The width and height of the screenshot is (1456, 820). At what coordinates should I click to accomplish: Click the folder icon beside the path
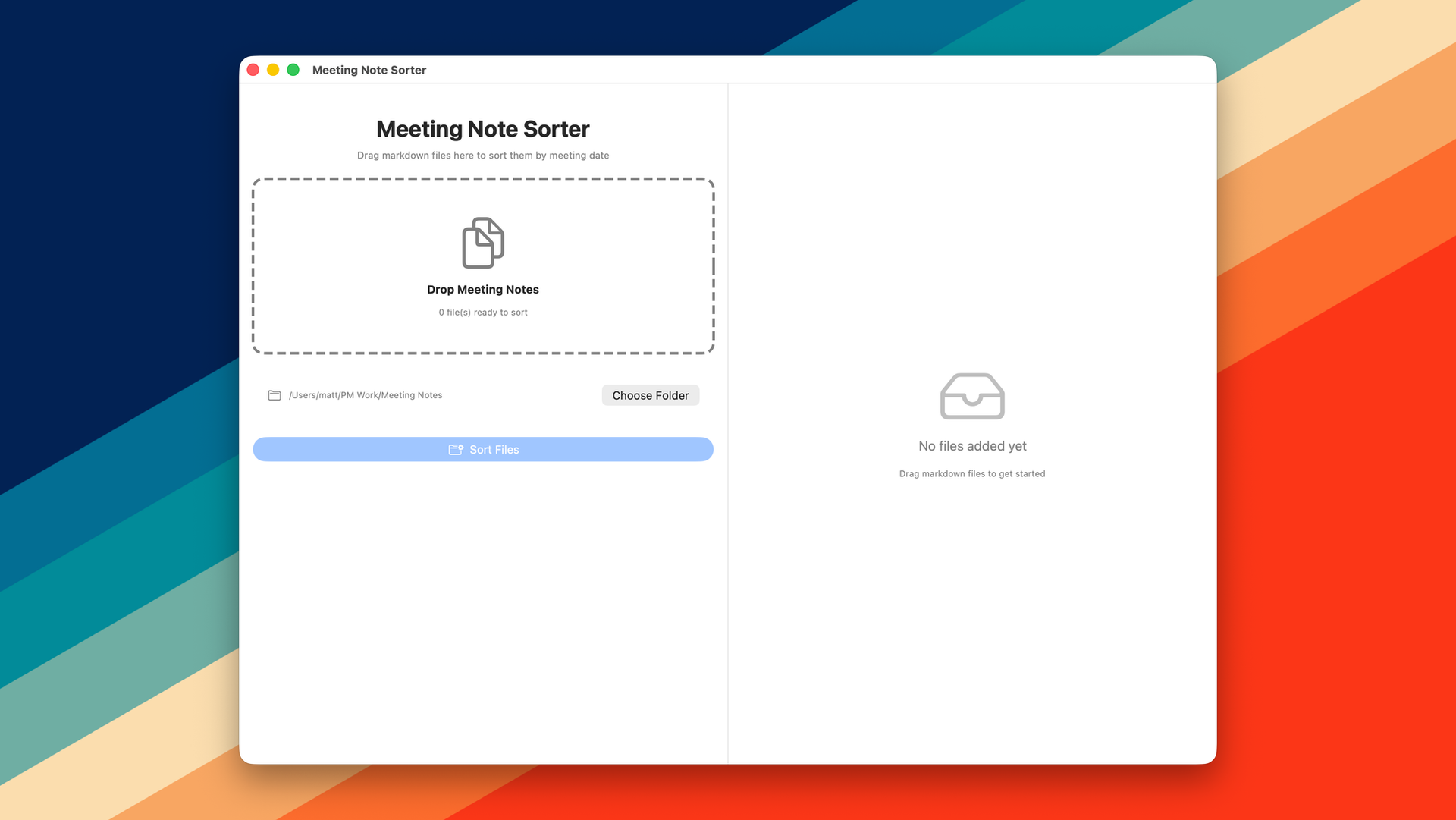[x=275, y=395]
